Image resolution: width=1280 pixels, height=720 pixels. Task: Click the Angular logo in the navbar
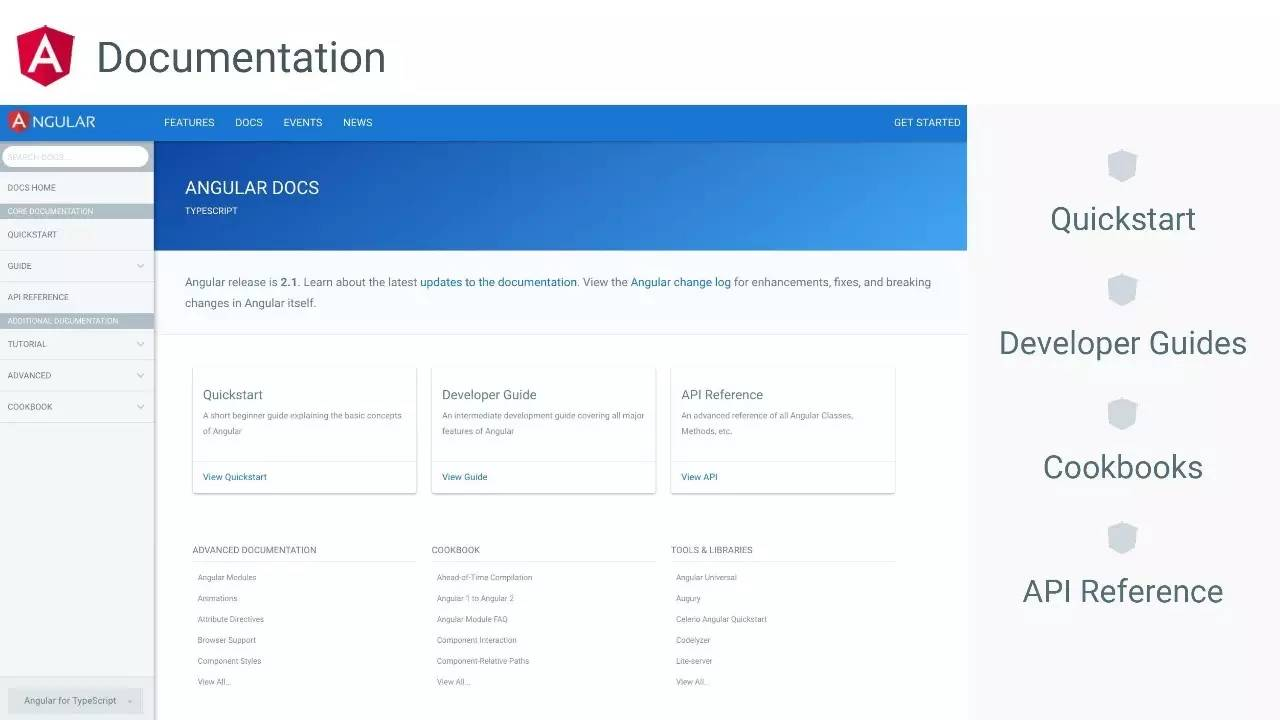point(52,122)
